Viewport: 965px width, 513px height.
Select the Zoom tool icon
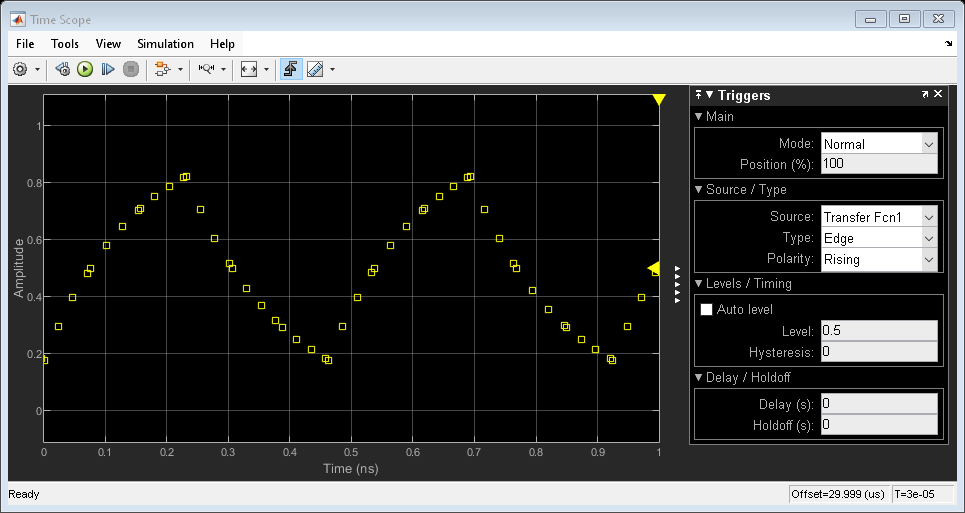205,69
